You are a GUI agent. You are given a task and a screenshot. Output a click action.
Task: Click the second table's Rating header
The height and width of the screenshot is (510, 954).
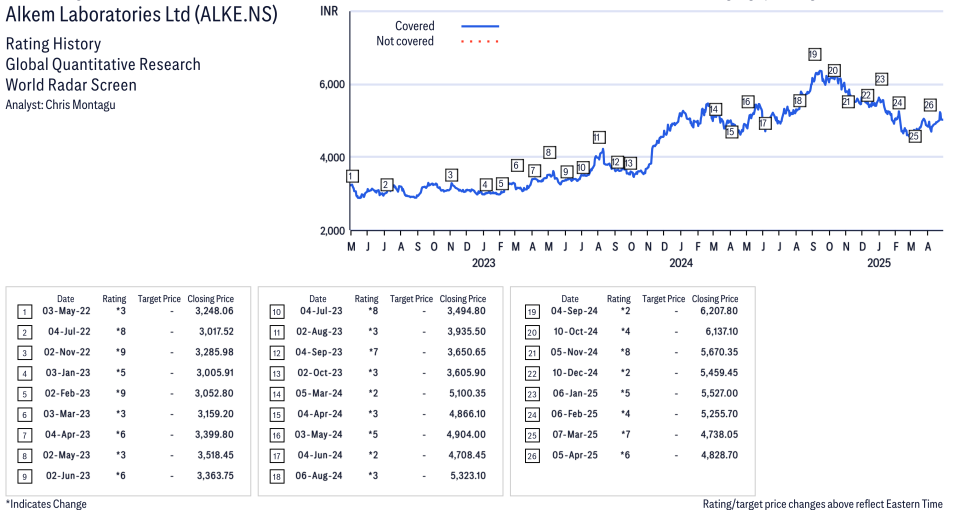(x=366, y=299)
